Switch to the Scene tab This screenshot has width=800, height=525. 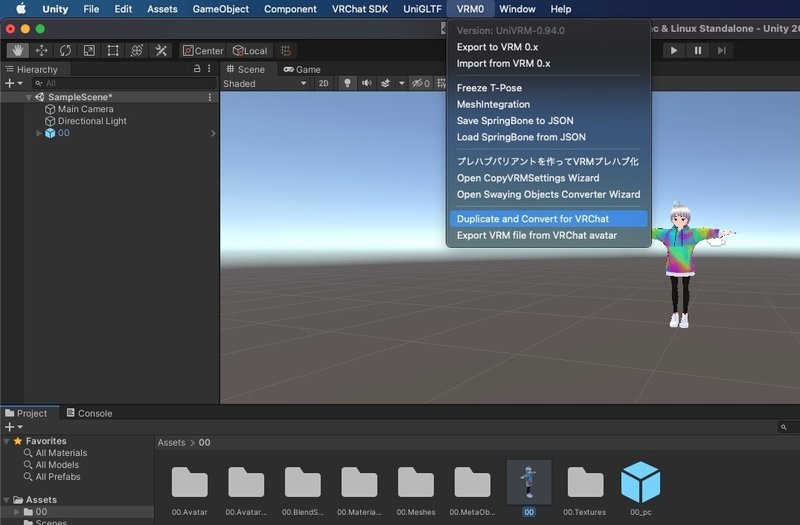[245, 69]
